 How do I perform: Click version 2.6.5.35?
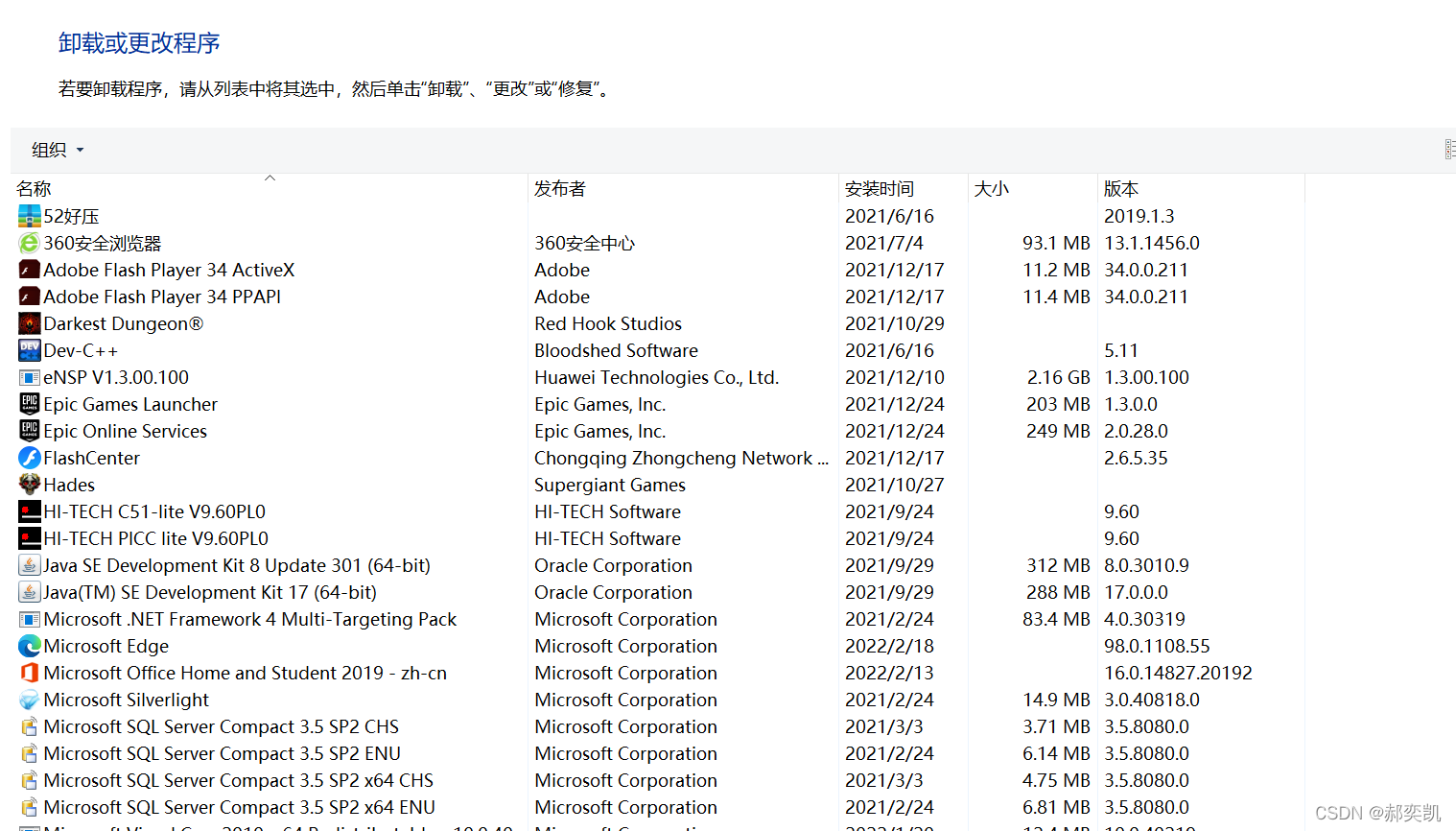pyautogui.click(x=1137, y=458)
